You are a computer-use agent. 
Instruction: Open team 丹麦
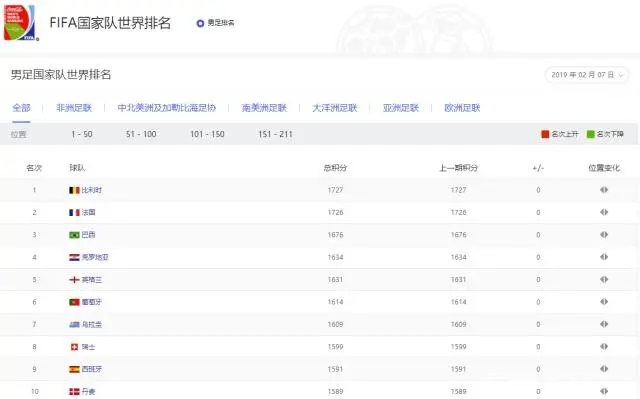click(89, 392)
